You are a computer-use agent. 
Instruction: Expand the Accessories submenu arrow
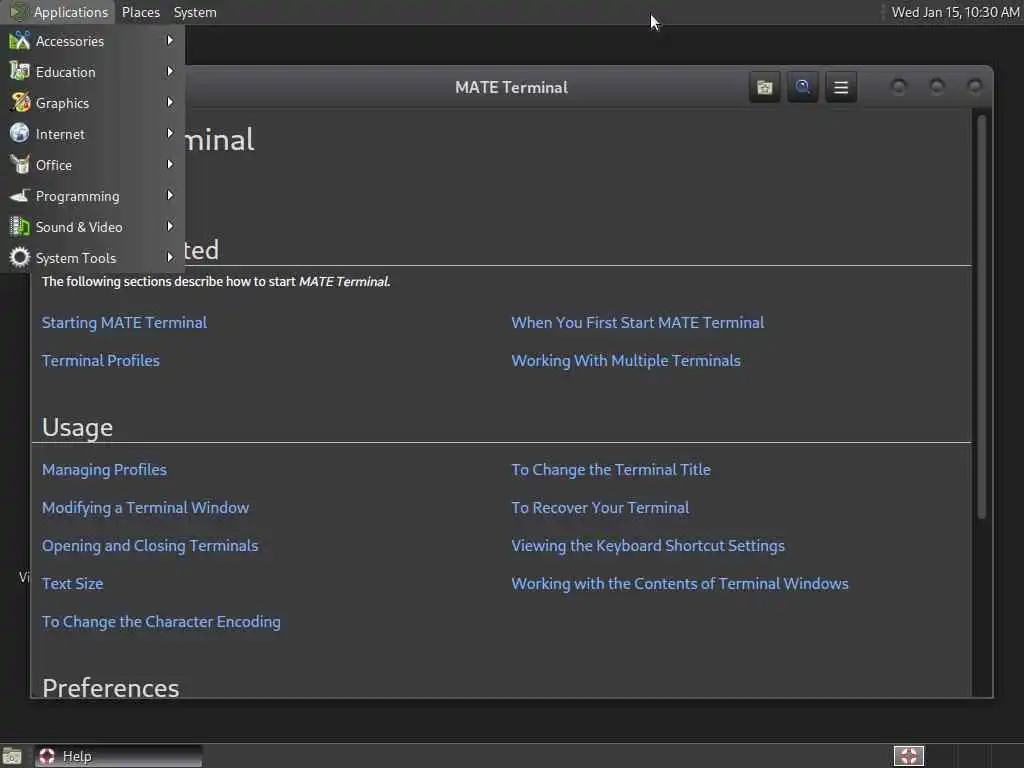click(170, 40)
